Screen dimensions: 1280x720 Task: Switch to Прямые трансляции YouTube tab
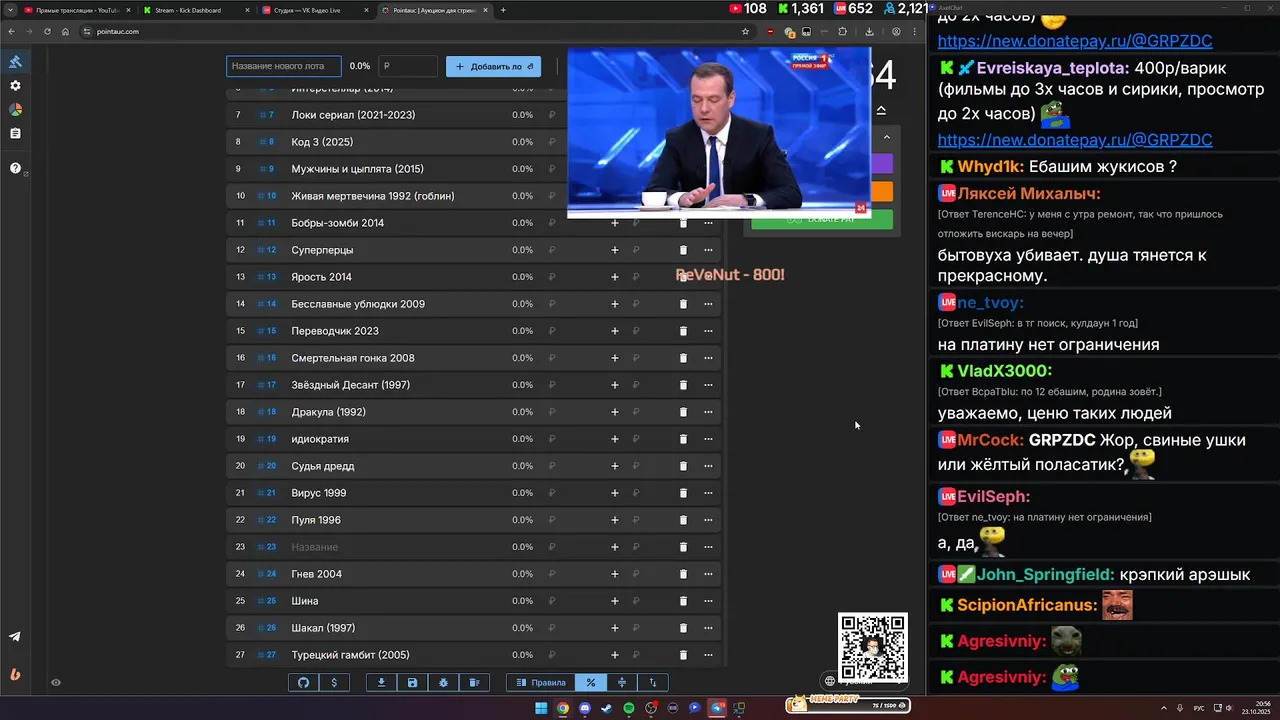coord(77,10)
